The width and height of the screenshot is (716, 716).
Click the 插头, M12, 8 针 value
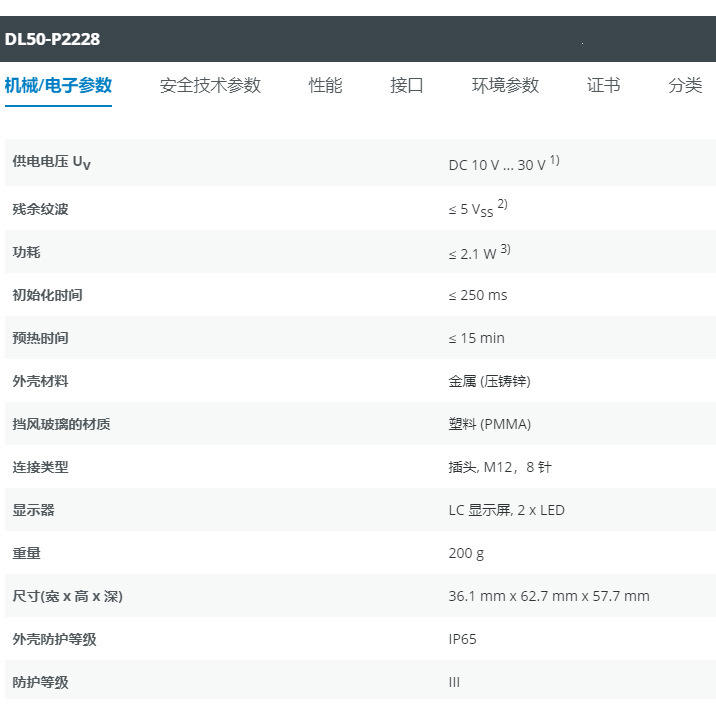click(500, 467)
